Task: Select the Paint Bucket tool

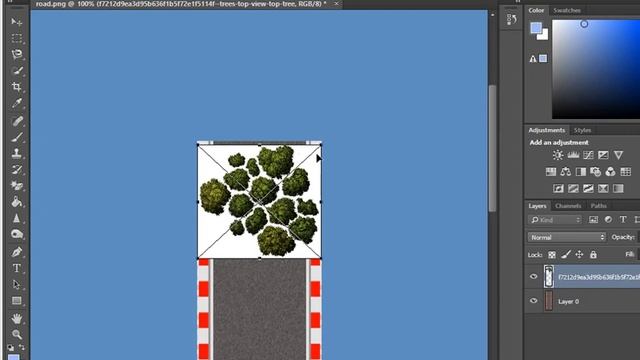Action: (16, 202)
